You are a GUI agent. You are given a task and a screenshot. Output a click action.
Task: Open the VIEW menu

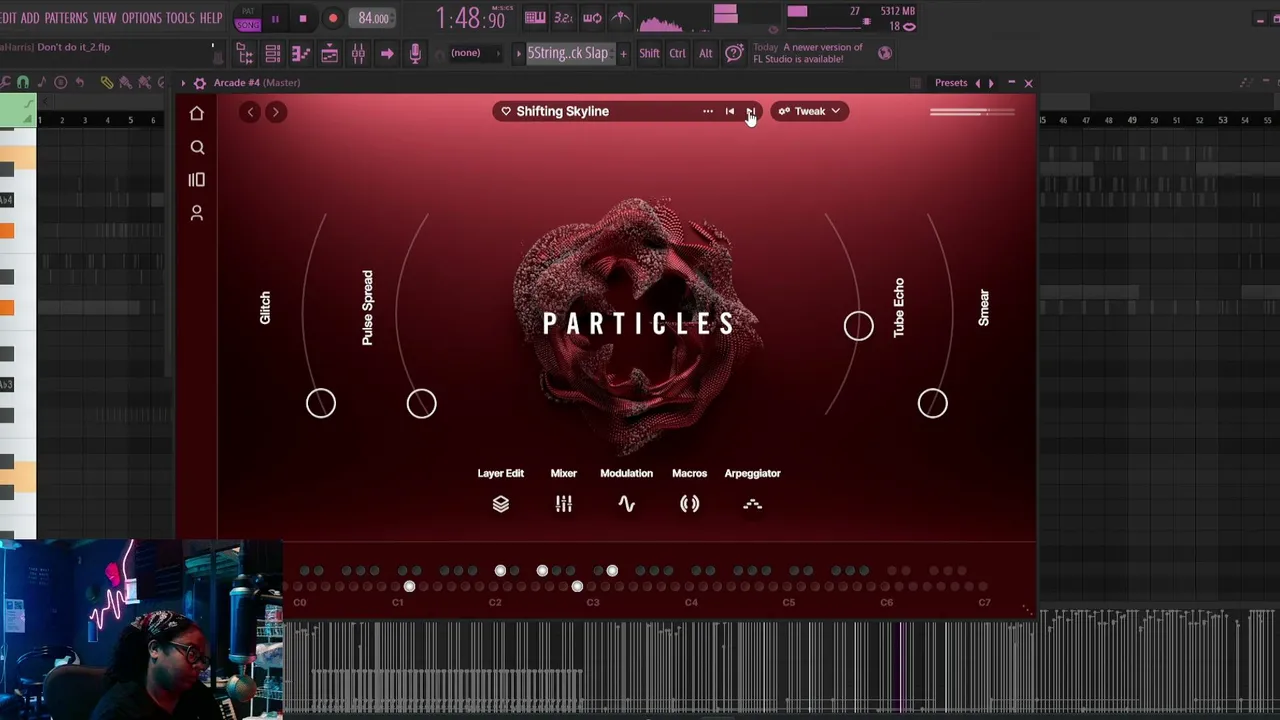(105, 18)
